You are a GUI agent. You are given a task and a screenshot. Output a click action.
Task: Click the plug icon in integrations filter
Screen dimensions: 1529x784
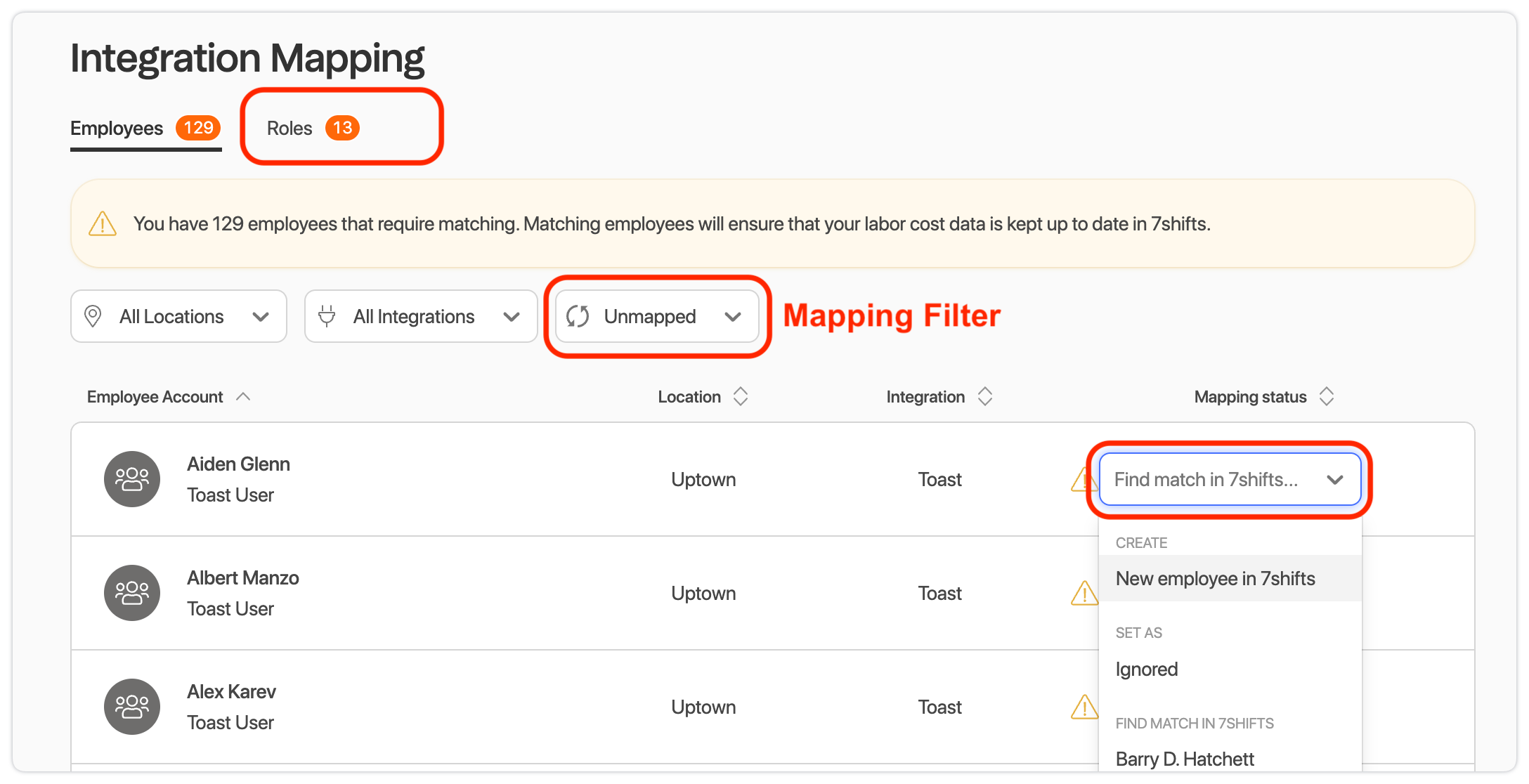pos(327,316)
